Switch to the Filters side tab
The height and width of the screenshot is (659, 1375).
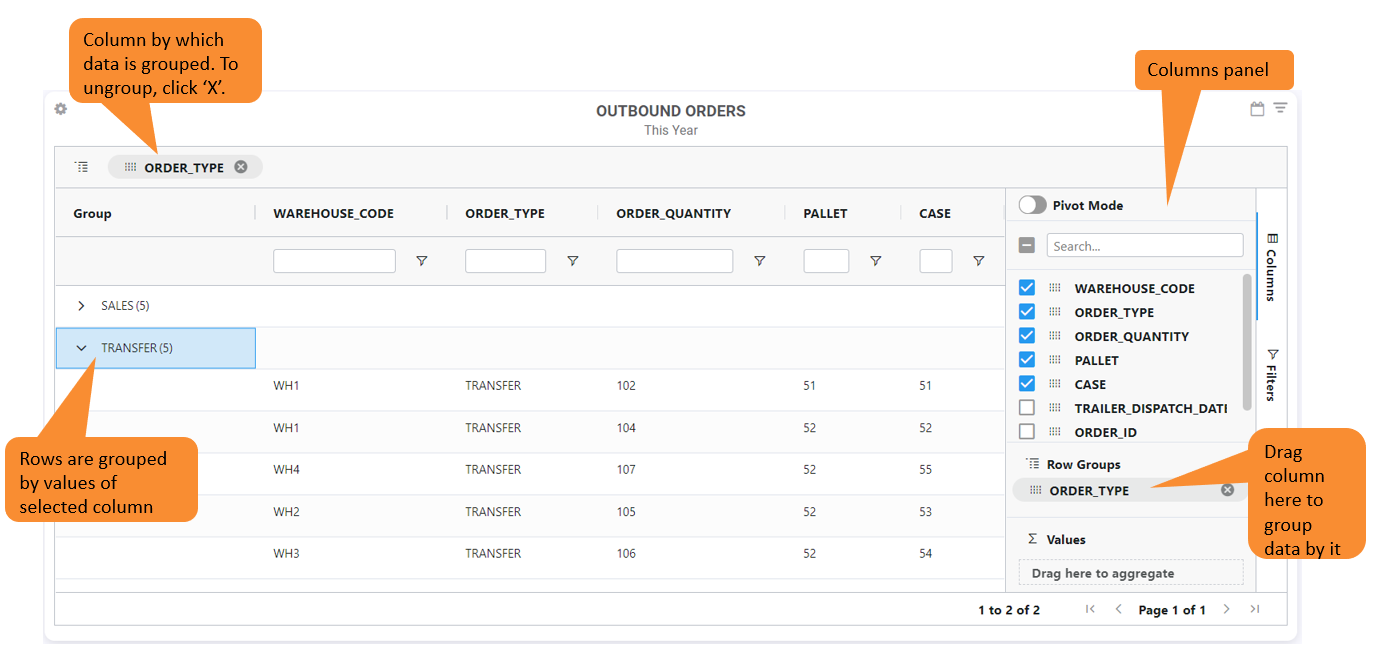1272,374
